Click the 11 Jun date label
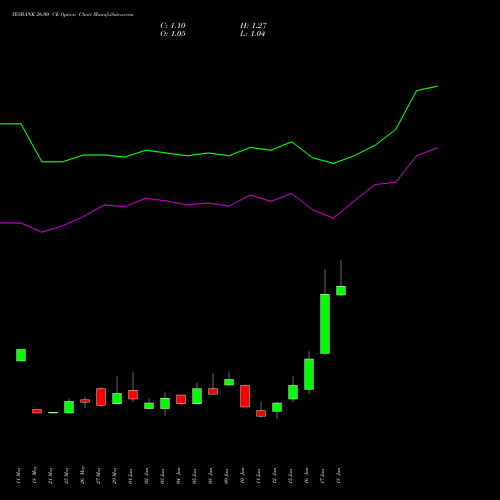The image size is (500, 500). pos(259,476)
